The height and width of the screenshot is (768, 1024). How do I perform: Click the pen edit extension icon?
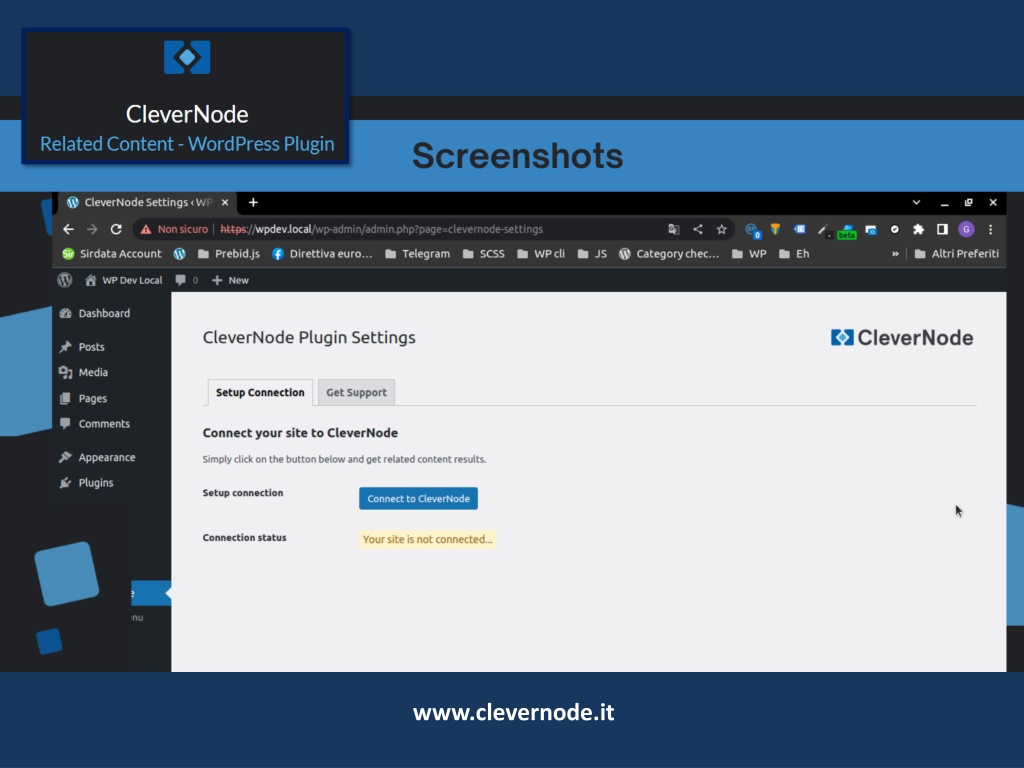click(x=823, y=230)
